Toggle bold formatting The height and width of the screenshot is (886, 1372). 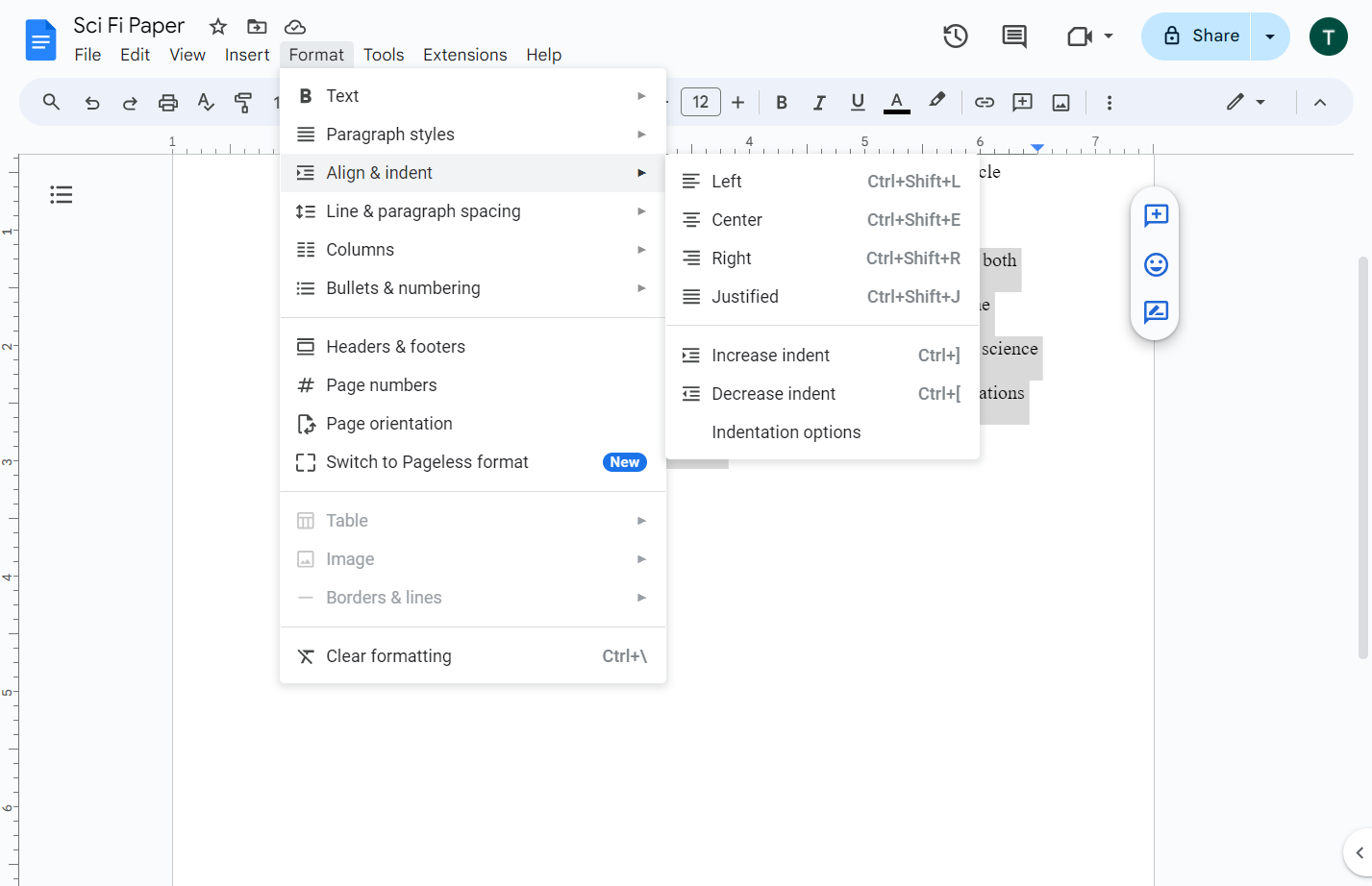point(782,103)
